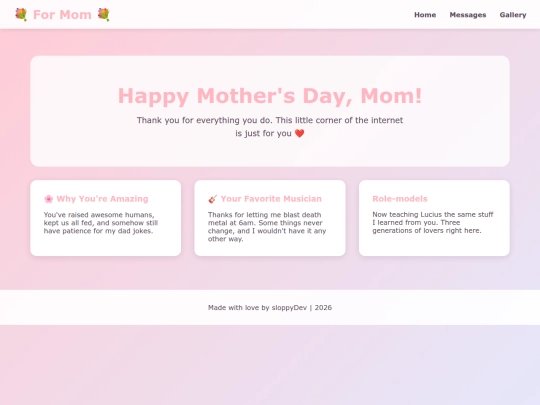540x405 pixels.
Task: Click the paragraph about blasting death metal at 6am
Action: (267, 227)
